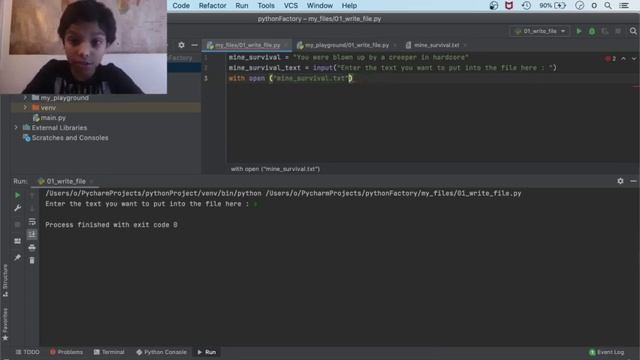Expand External Libraries node
The height and width of the screenshot is (360, 640).
(x=16, y=128)
